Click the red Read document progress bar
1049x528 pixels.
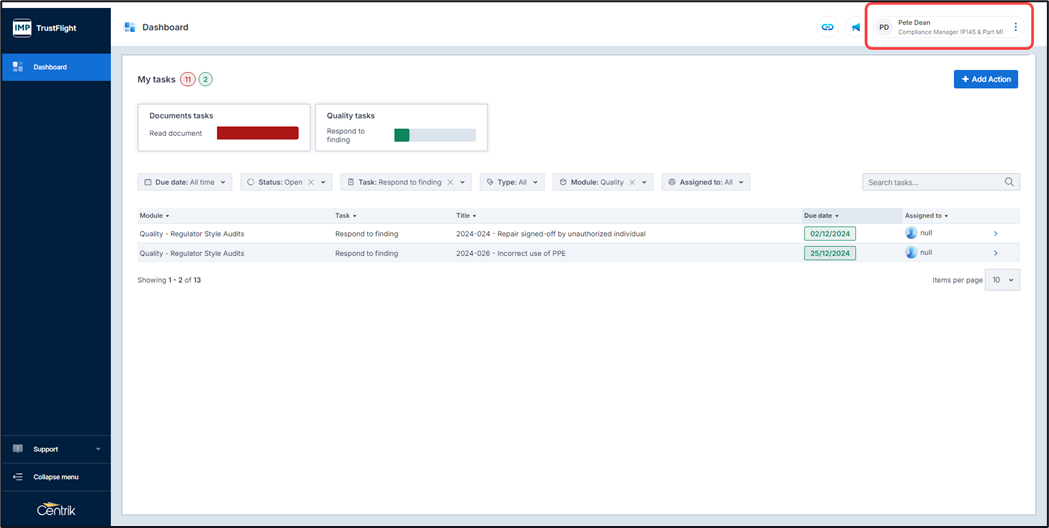coord(258,133)
